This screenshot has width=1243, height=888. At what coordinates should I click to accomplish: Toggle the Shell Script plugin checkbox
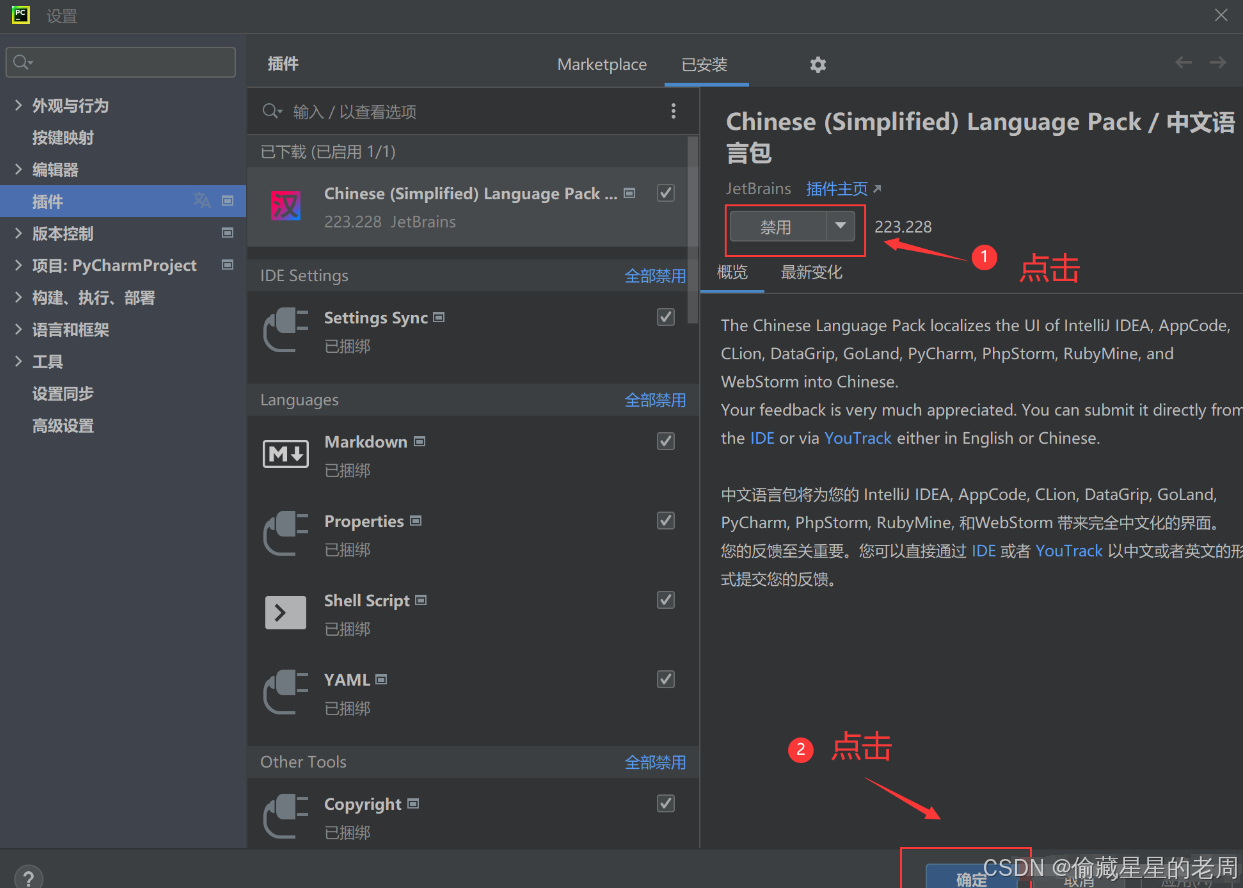[x=666, y=600]
